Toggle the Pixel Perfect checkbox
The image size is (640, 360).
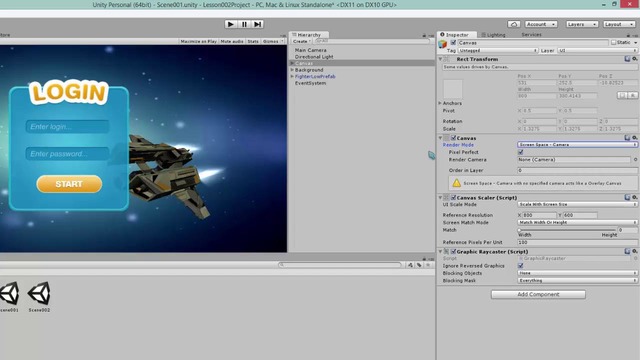tap(520, 152)
